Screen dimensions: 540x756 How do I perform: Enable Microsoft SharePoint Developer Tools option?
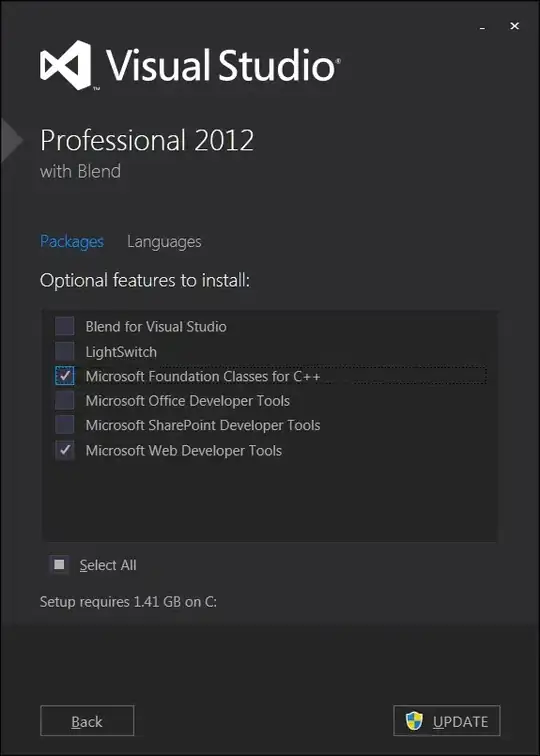[x=64, y=425]
